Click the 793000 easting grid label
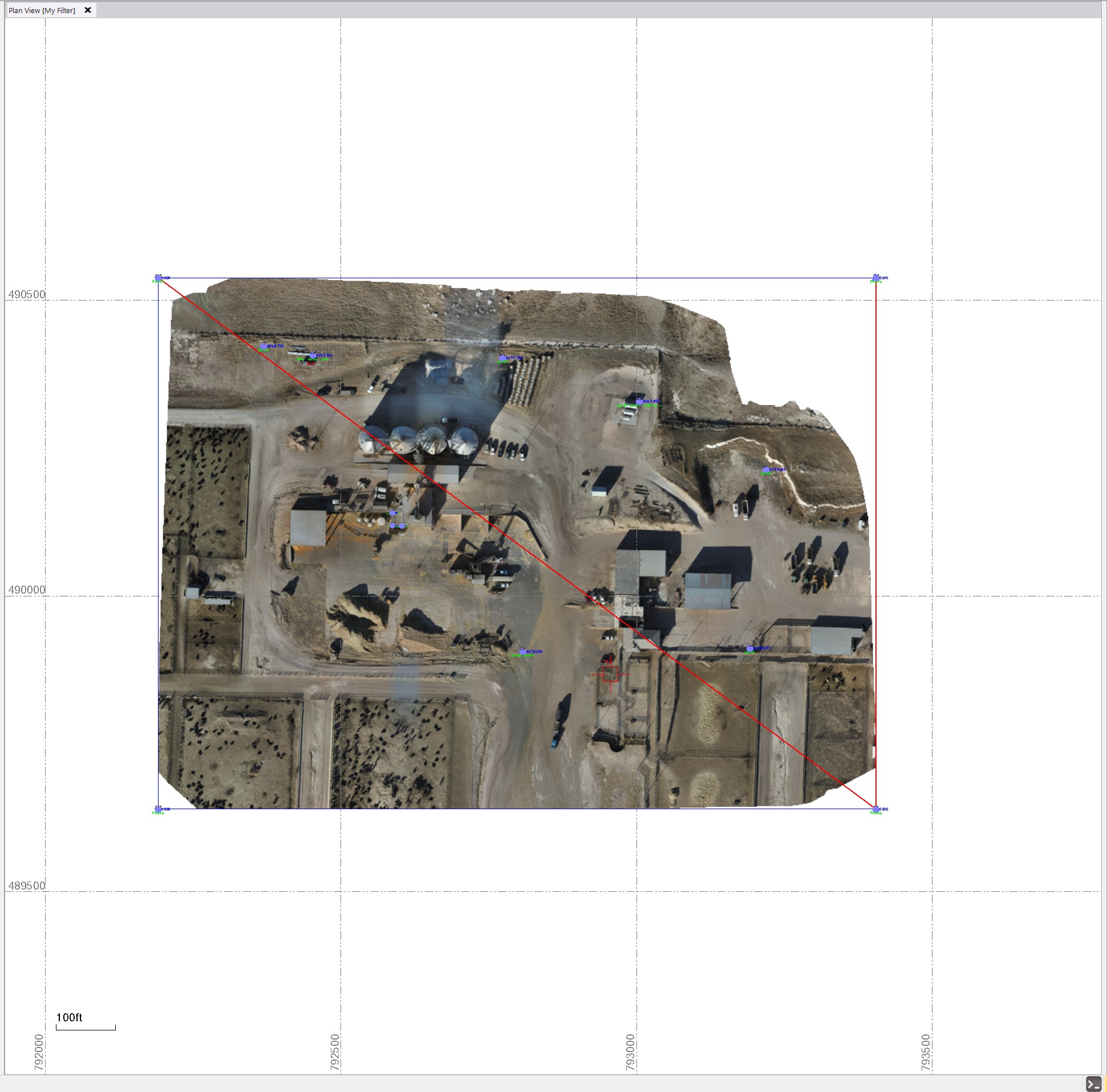The image size is (1107, 1092). (630, 1052)
